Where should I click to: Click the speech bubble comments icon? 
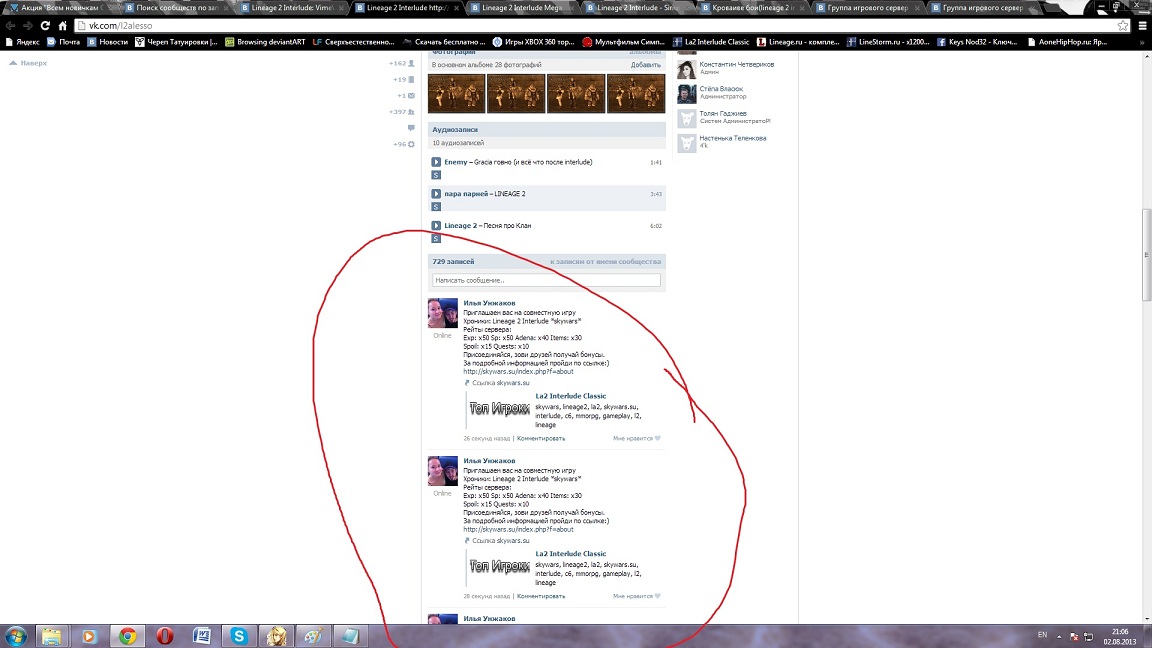(x=411, y=128)
